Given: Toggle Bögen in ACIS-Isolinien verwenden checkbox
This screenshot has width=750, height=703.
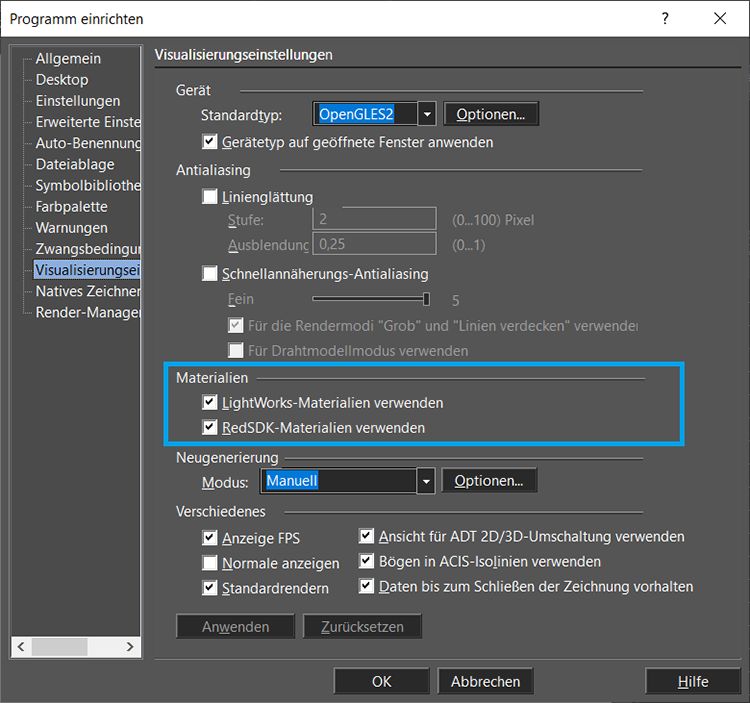Looking at the screenshot, I should pos(366,561).
